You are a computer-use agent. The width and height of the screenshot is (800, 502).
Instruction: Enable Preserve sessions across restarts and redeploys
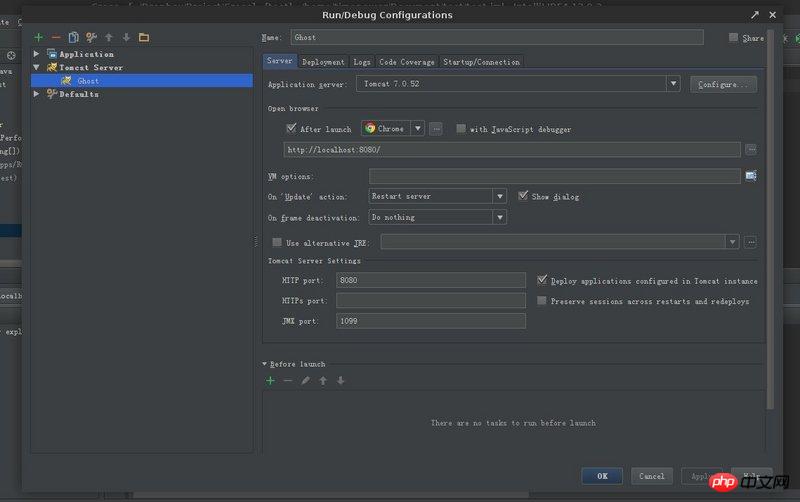542,301
